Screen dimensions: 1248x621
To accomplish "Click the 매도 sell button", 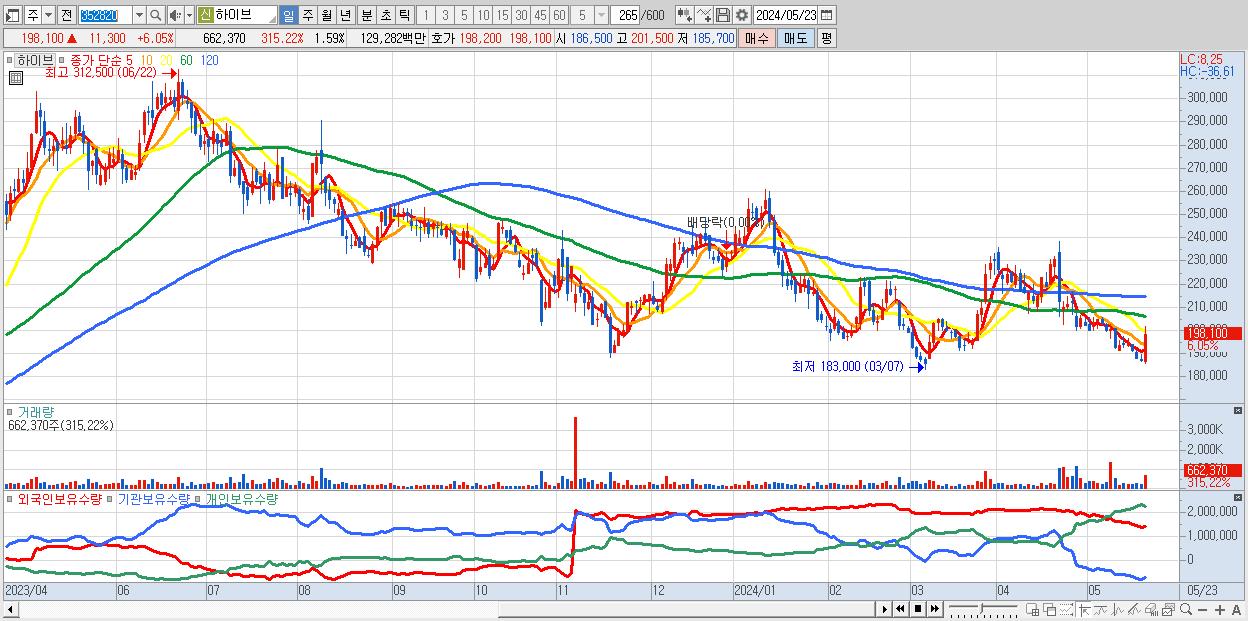I will [795, 38].
